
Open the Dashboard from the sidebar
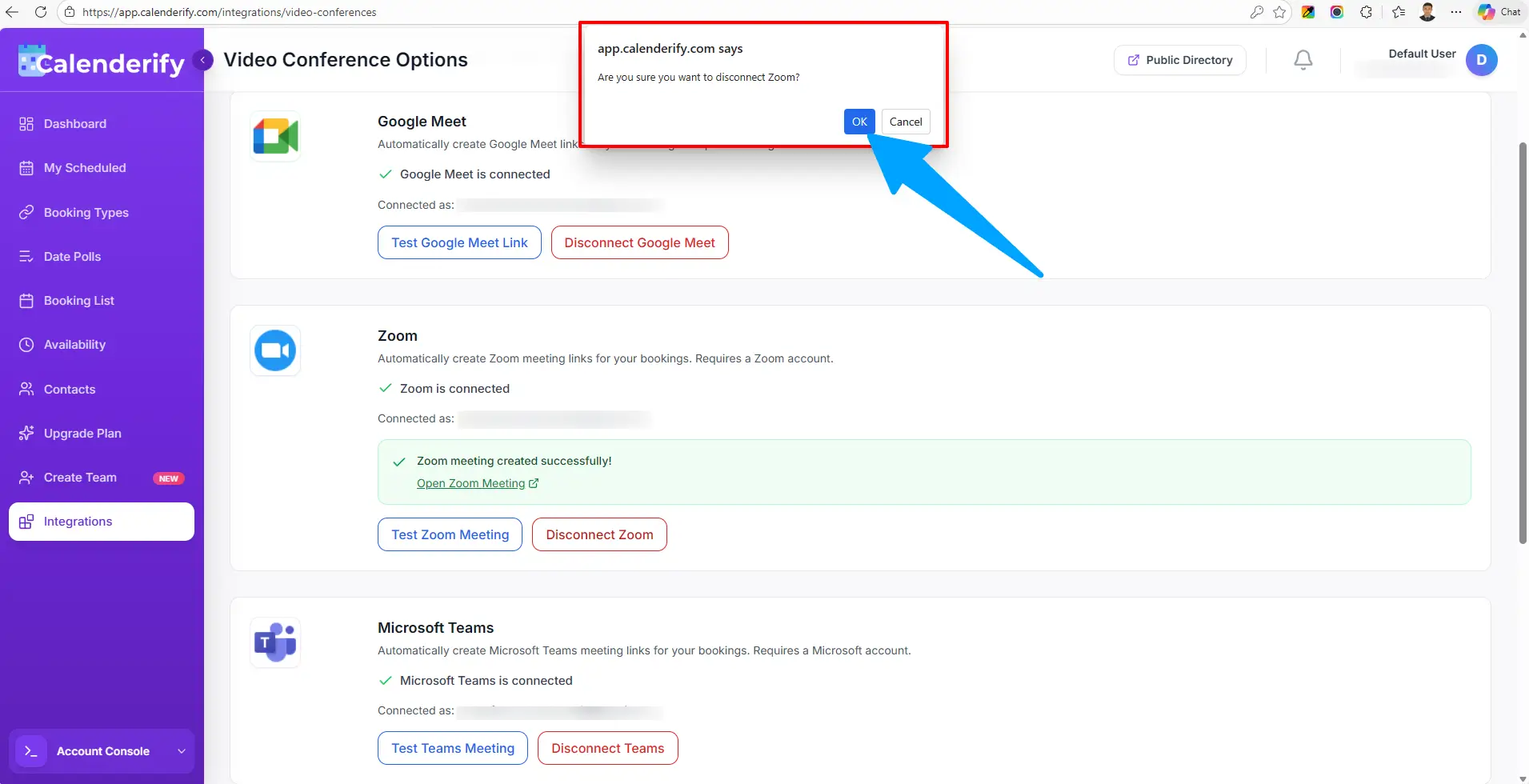click(74, 123)
